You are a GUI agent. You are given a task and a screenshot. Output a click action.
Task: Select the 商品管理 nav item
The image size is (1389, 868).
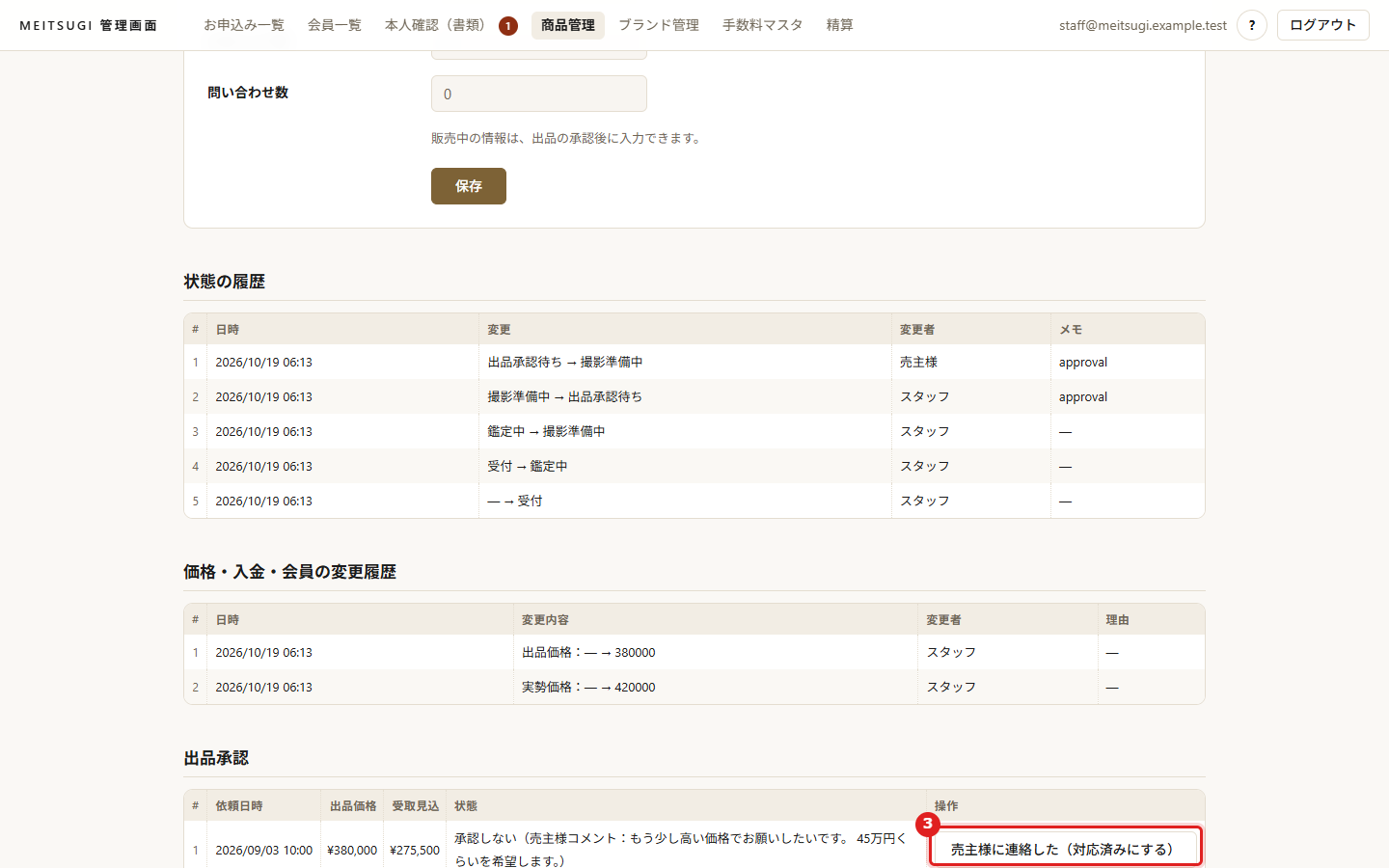[568, 25]
